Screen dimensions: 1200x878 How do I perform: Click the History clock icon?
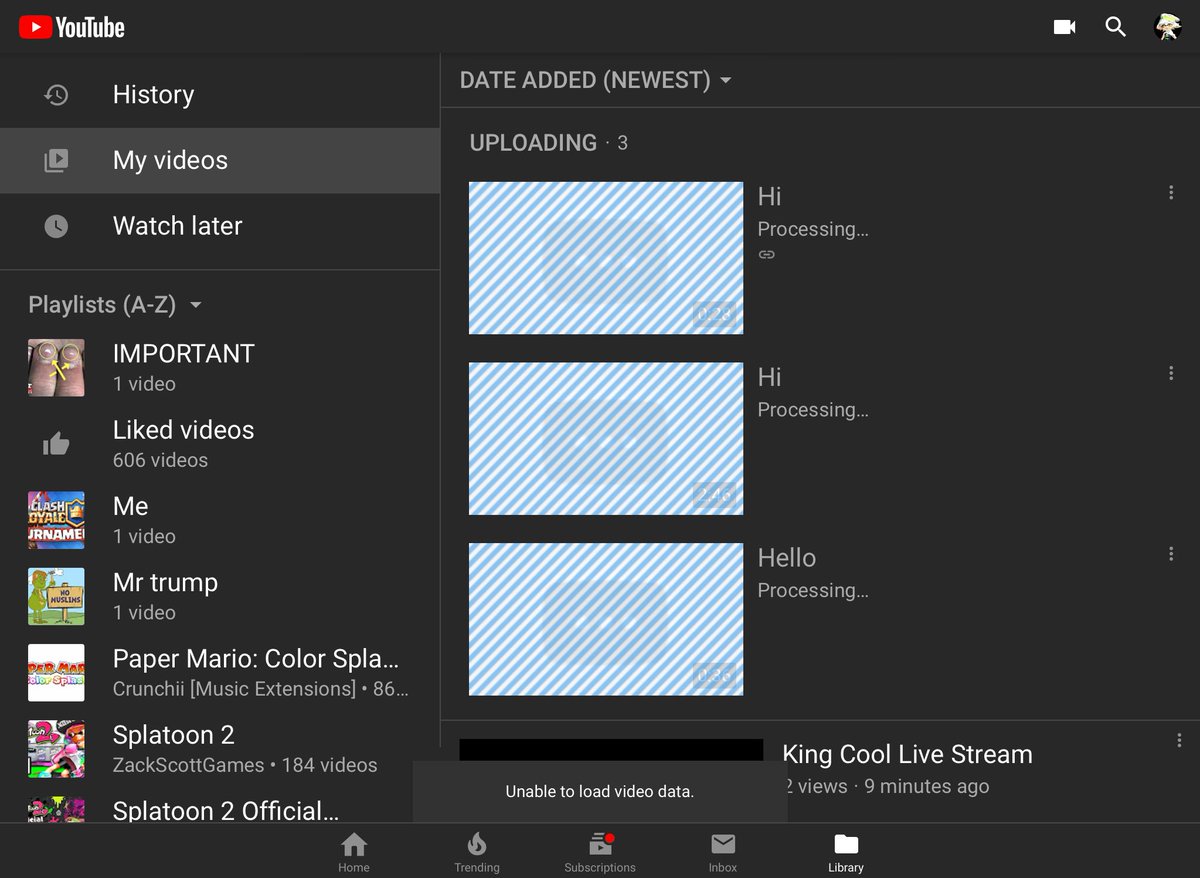coord(56,95)
